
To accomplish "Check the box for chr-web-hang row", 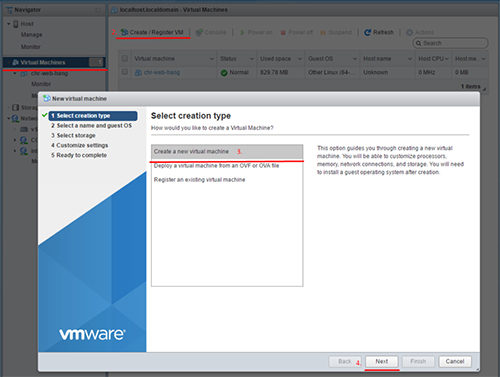I will [x=125, y=72].
